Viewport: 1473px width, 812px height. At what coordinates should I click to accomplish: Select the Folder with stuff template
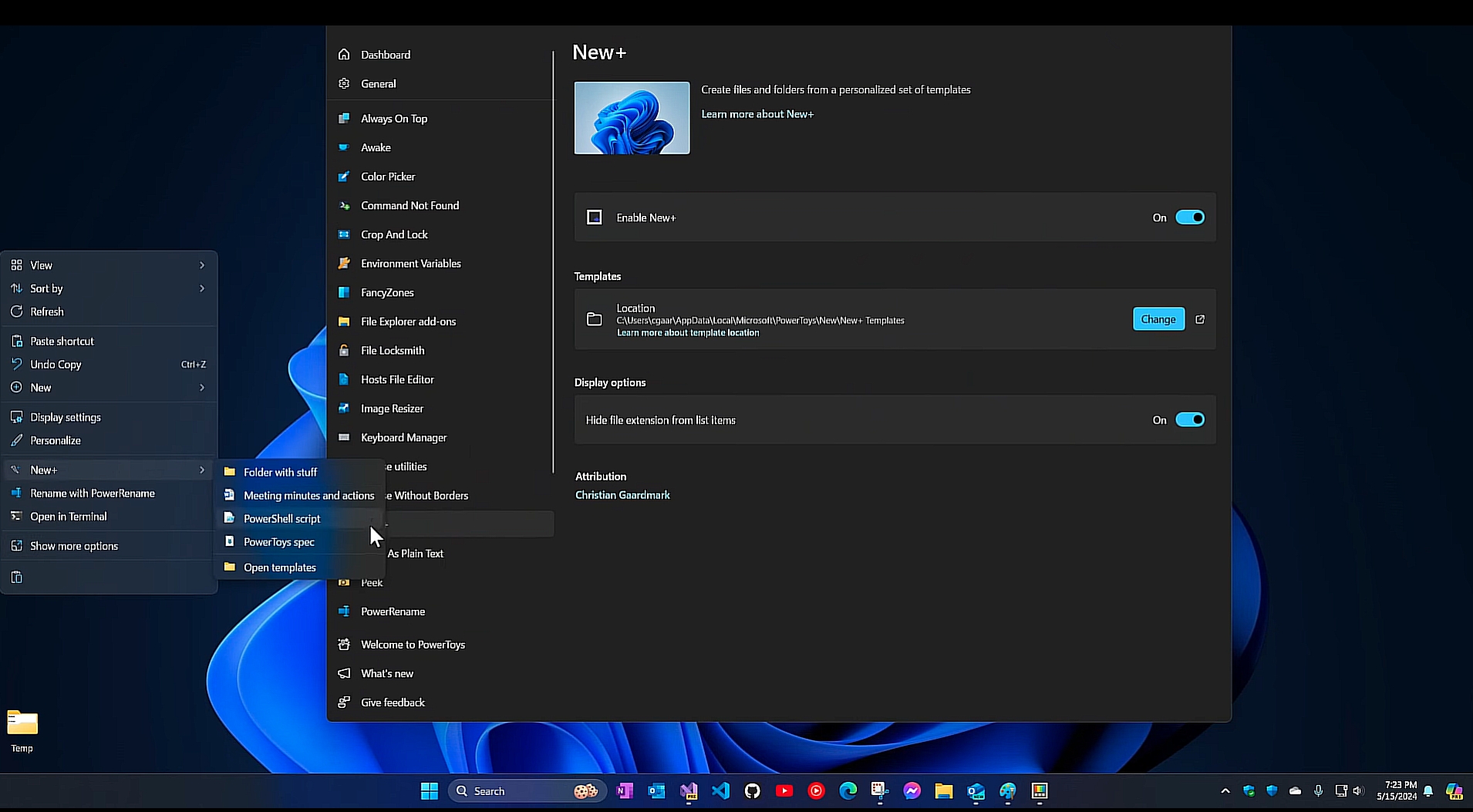pyautogui.click(x=300, y=472)
